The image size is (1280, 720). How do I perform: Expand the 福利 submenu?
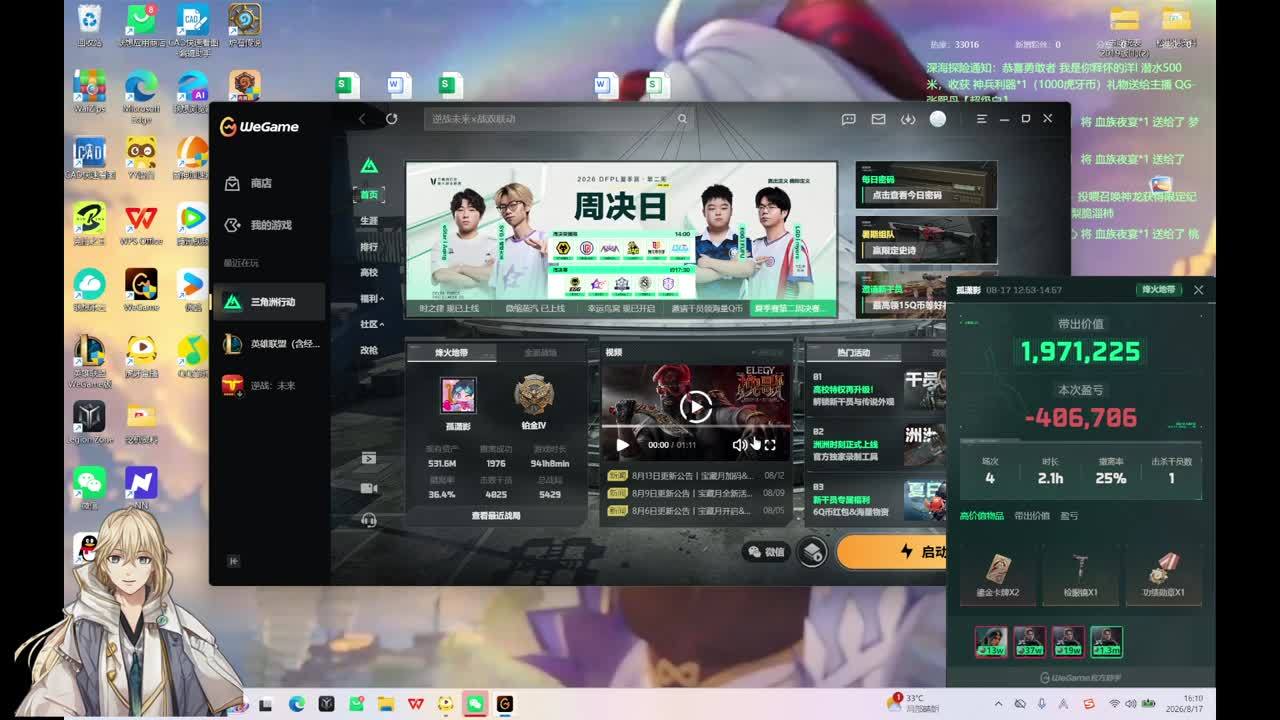click(372, 299)
